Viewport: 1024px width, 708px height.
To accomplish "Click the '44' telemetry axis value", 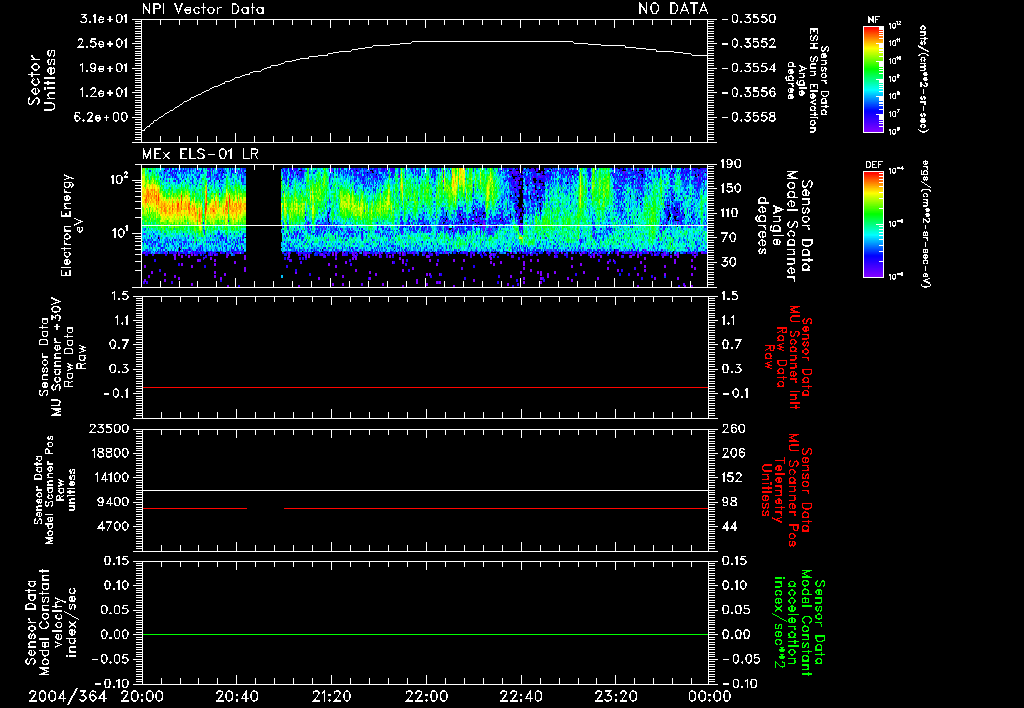I will 731,526.
